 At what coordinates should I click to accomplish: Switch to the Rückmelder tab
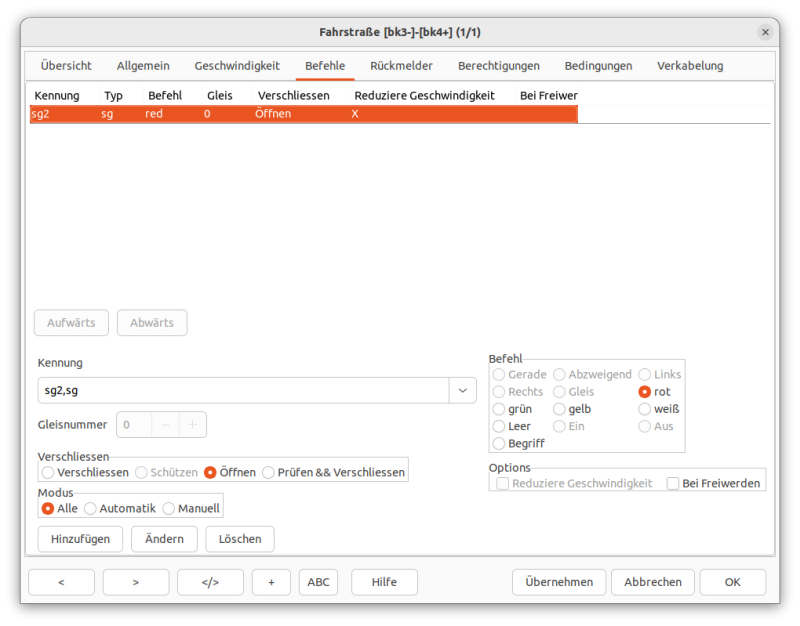(401, 66)
